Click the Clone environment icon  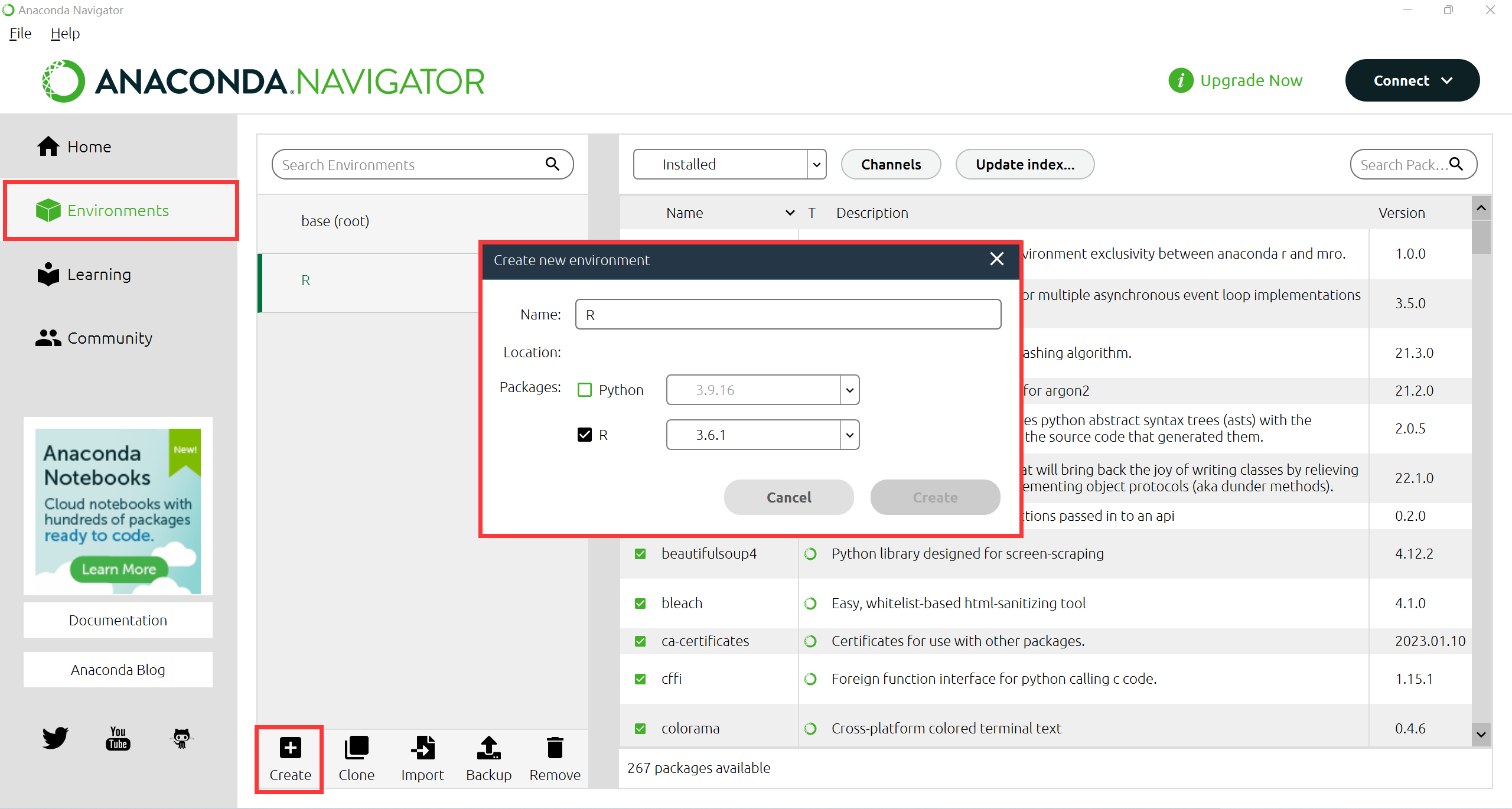356,748
